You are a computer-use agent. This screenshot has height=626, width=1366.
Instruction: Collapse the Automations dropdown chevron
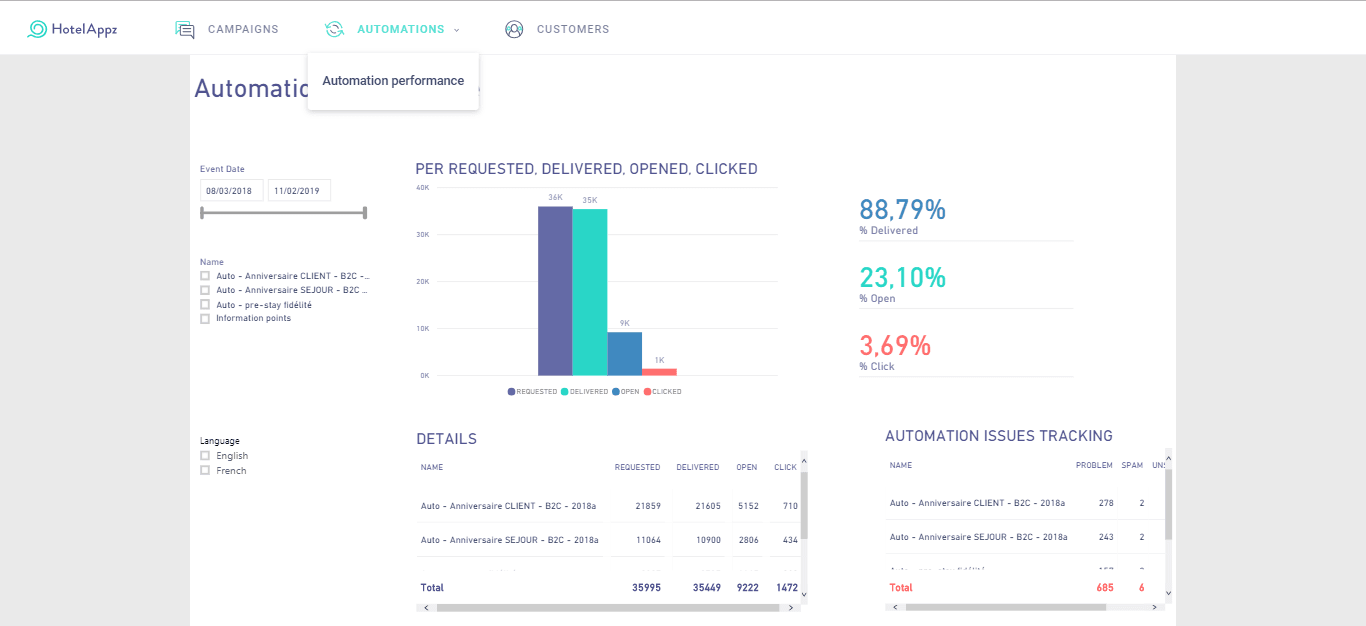coord(457,30)
